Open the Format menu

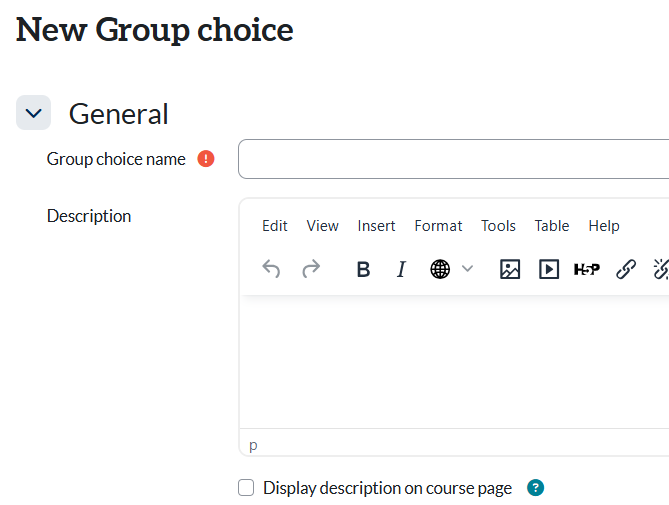438,226
